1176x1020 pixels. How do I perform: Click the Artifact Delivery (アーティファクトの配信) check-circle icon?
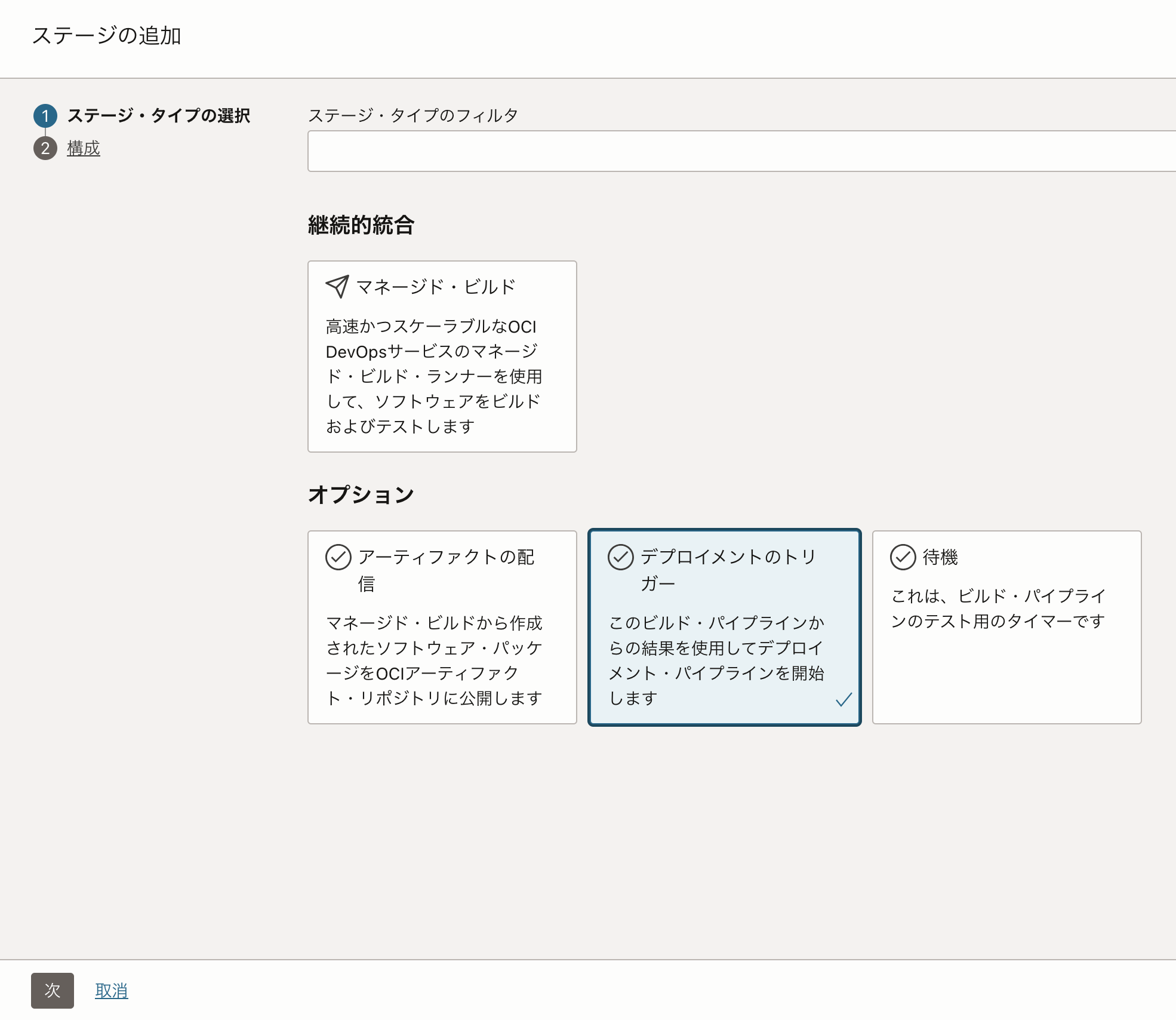tap(338, 557)
